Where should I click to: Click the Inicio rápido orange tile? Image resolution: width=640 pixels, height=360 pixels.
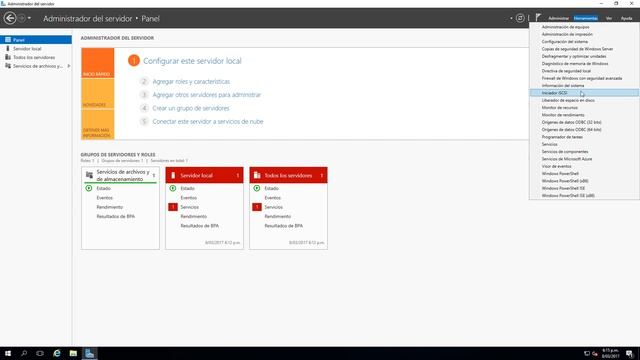pos(98,63)
